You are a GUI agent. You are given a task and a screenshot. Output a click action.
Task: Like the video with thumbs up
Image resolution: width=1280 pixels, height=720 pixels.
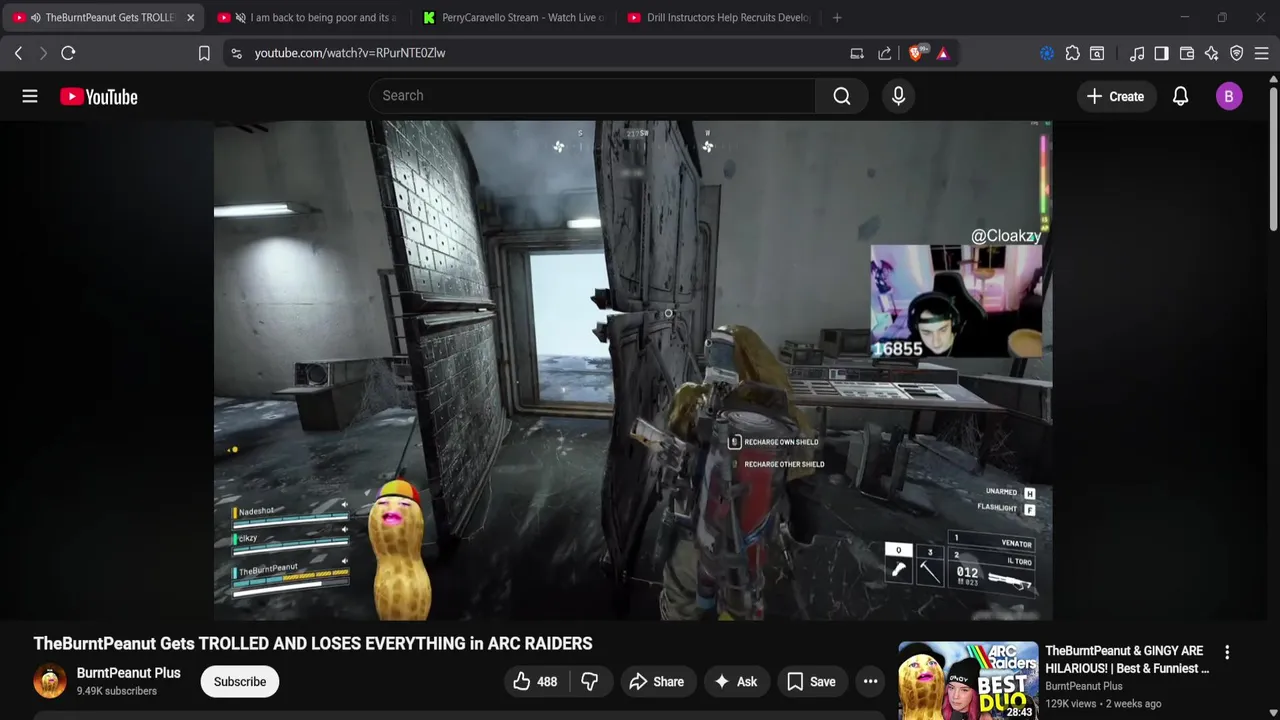(535, 682)
